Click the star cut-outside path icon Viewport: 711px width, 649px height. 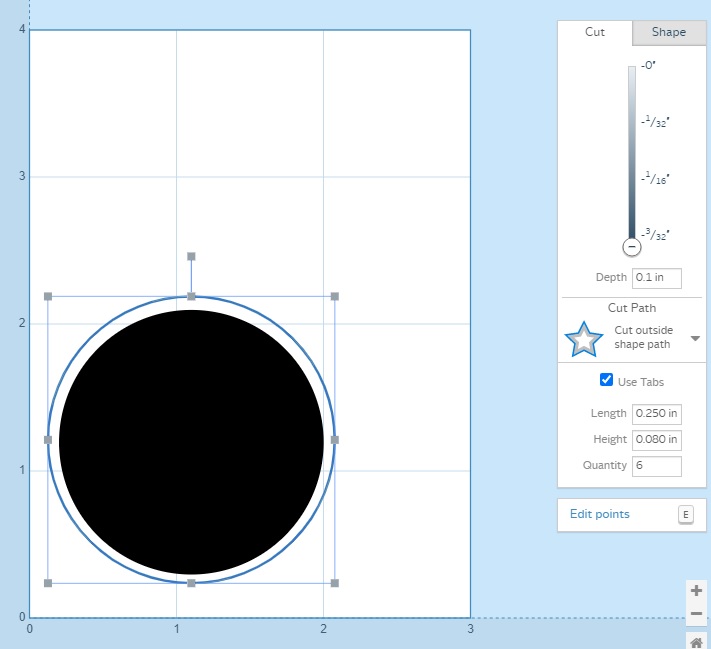584,339
